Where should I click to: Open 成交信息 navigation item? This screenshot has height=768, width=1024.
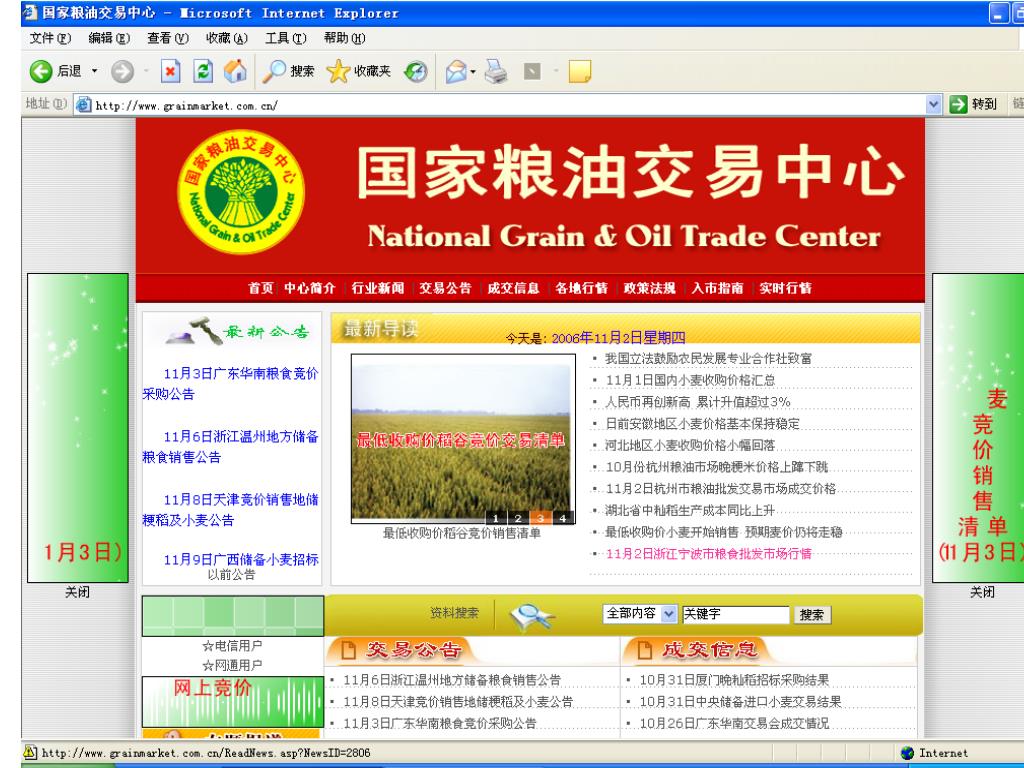(513, 288)
